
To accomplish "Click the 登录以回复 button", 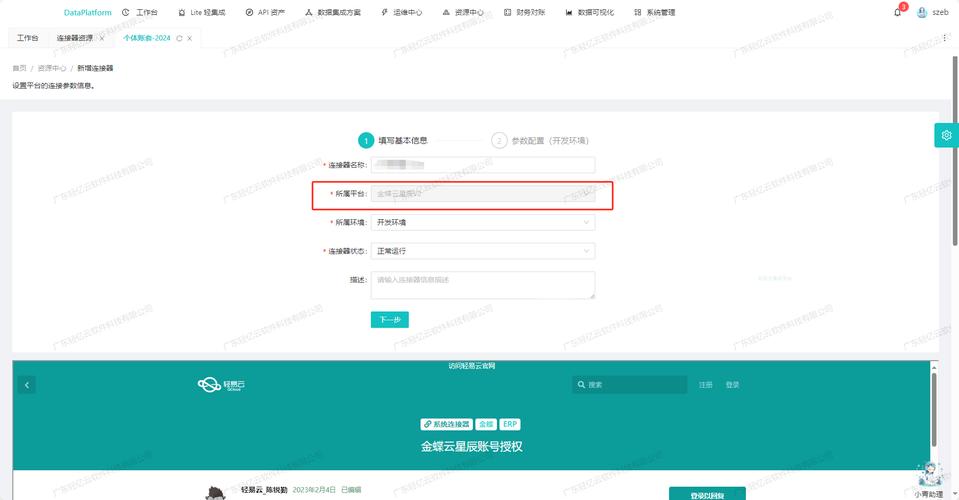I will 707,494.
